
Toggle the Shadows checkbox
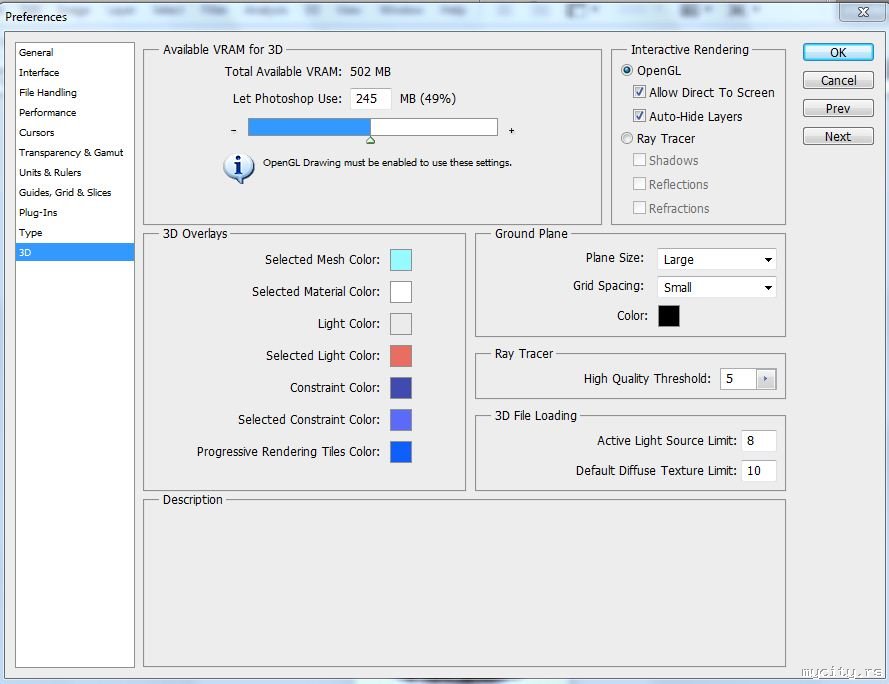click(x=639, y=160)
